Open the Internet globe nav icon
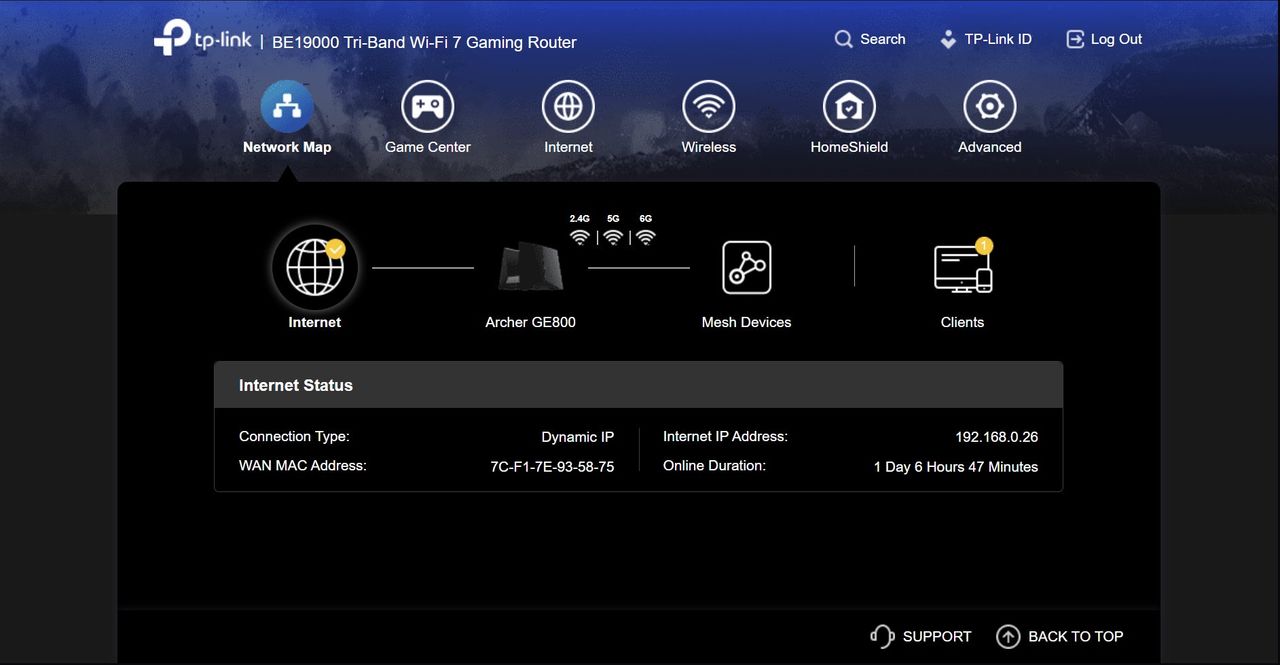The image size is (1280, 665). (568, 106)
